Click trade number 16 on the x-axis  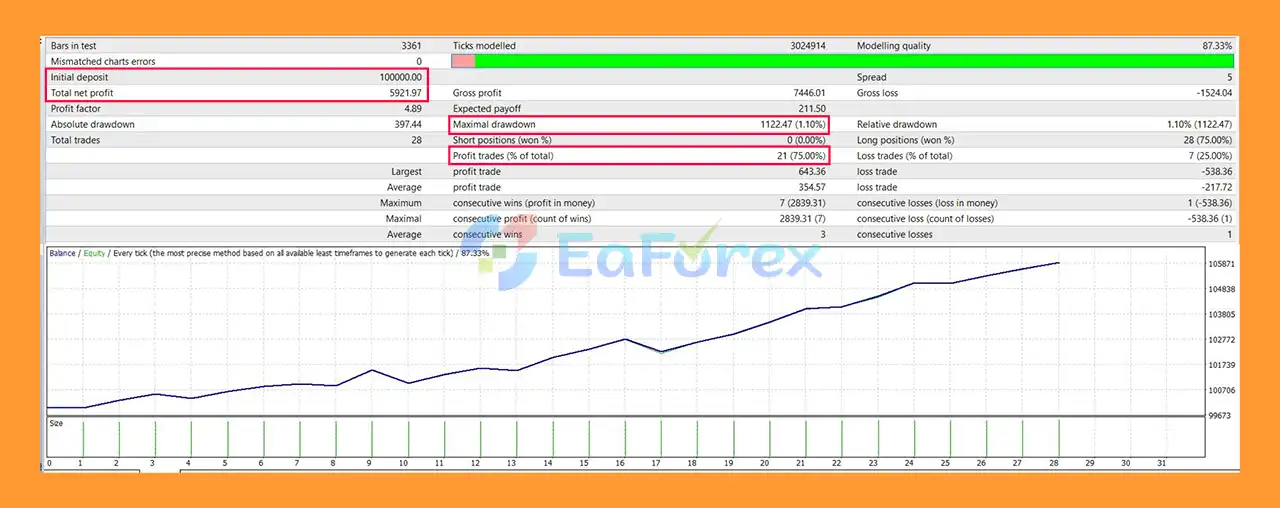(620, 463)
